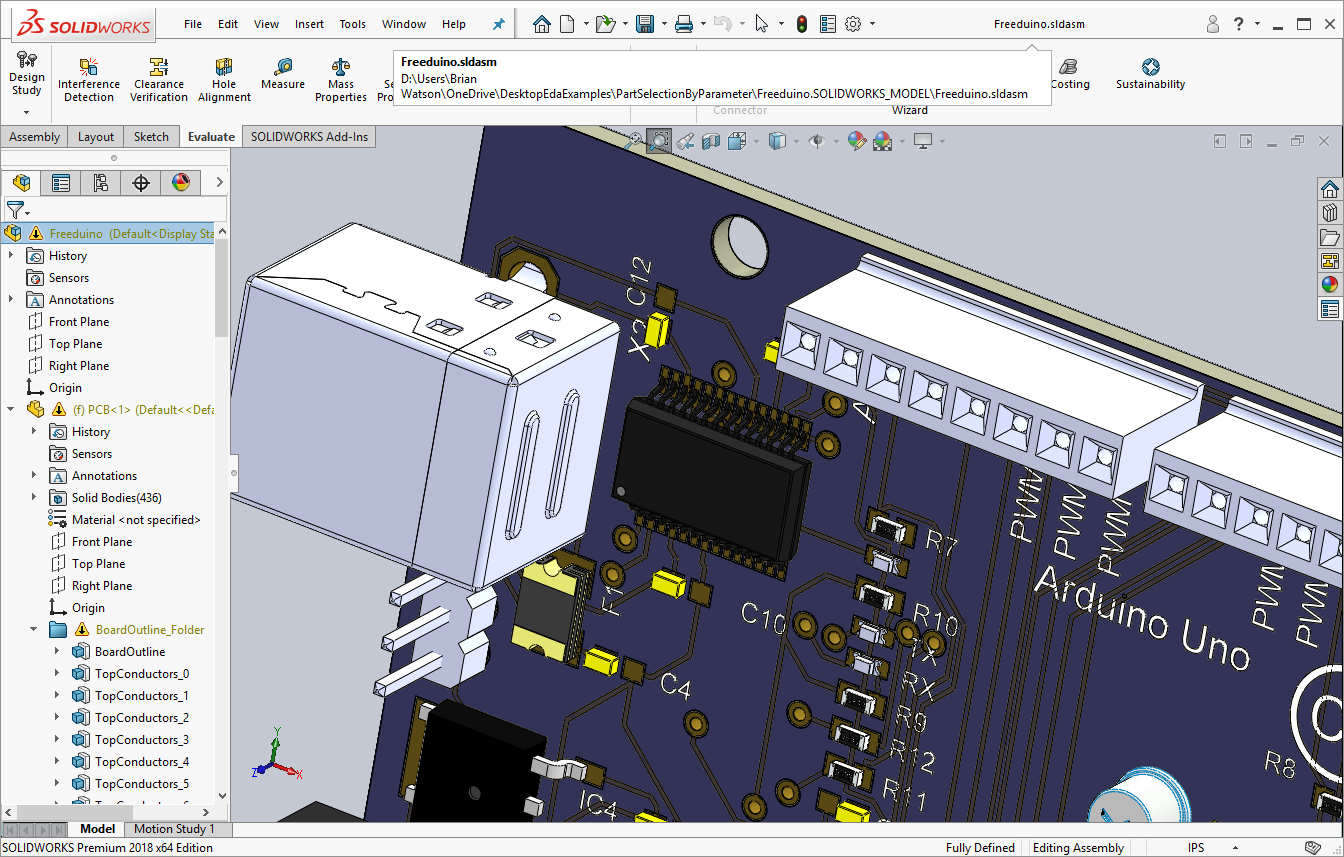
Task: Open the DisplayManager color wheel tab
Action: click(180, 183)
